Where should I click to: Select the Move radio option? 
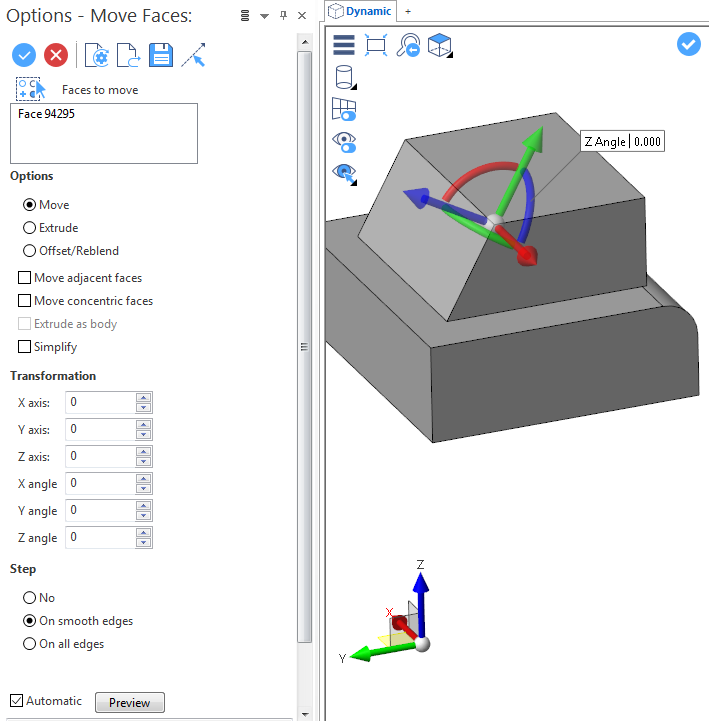(29, 205)
